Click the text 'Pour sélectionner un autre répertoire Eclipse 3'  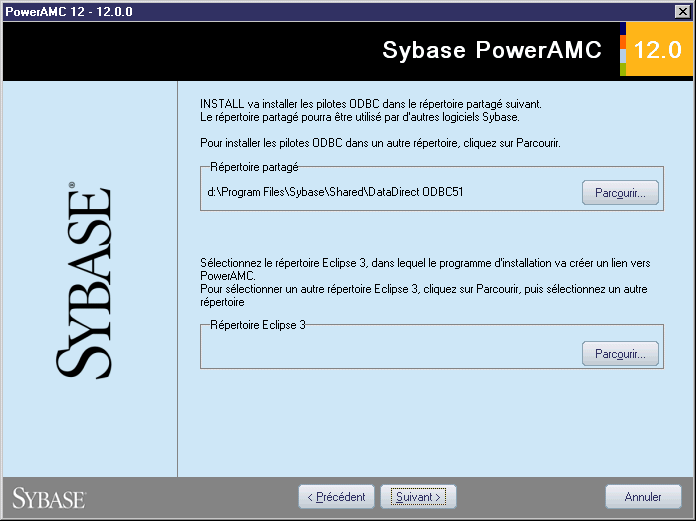coord(309,289)
